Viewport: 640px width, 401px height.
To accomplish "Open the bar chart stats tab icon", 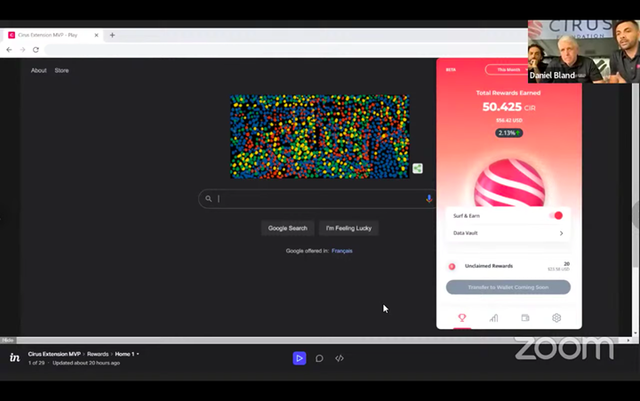I will pos(494,318).
